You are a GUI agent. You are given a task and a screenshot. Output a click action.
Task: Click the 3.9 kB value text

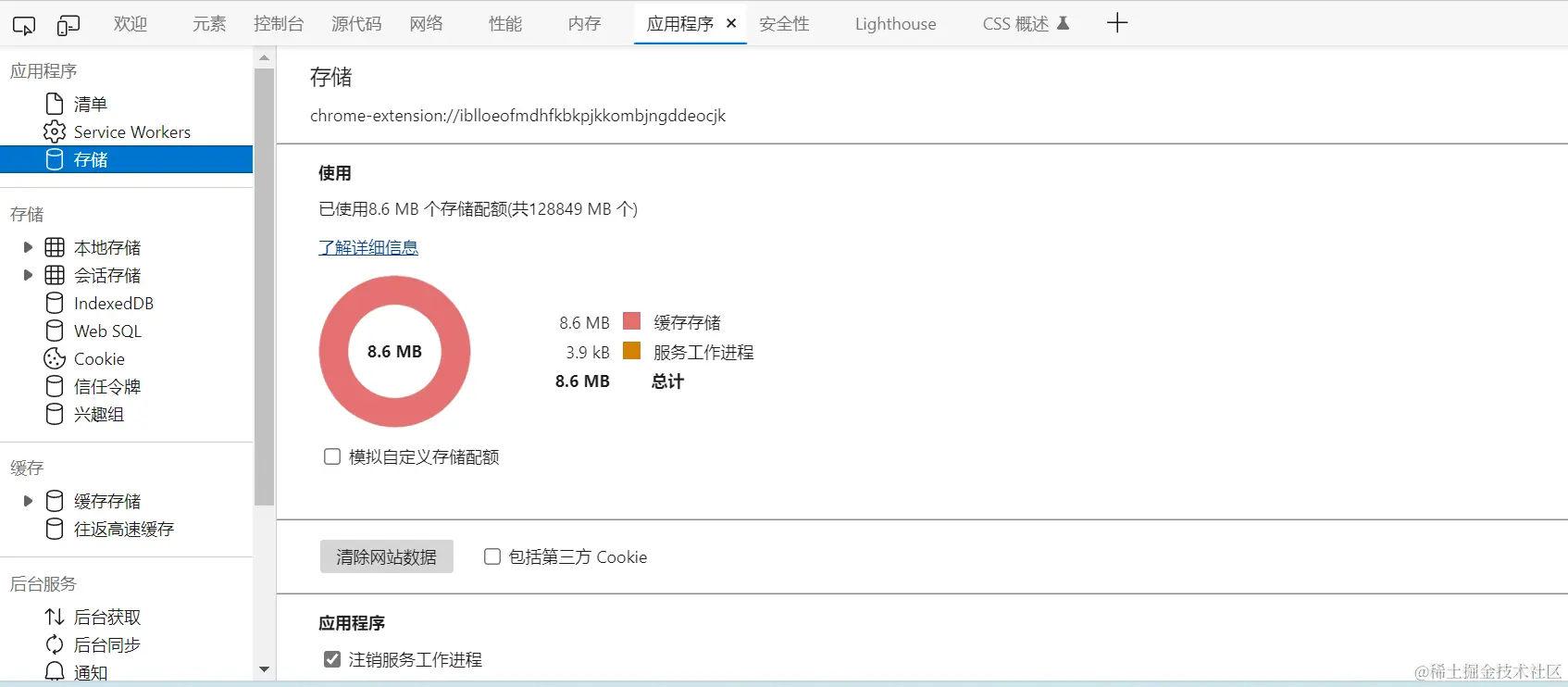(588, 352)
